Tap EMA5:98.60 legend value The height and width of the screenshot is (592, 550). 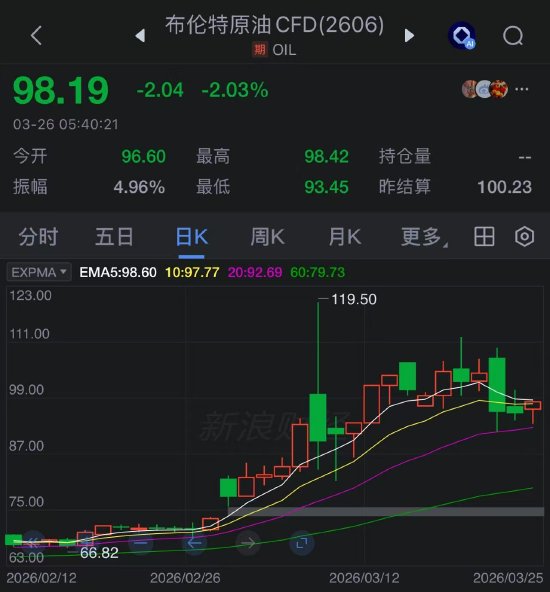coord(118,272)
